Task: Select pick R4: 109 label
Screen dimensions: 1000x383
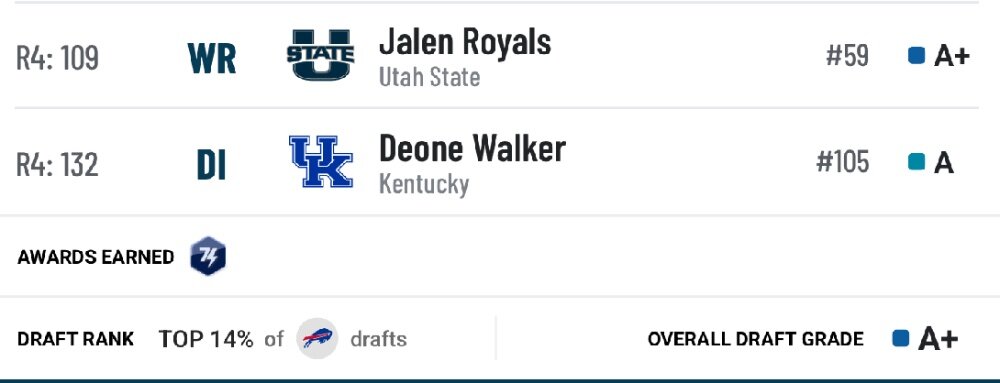Action: 57,58
